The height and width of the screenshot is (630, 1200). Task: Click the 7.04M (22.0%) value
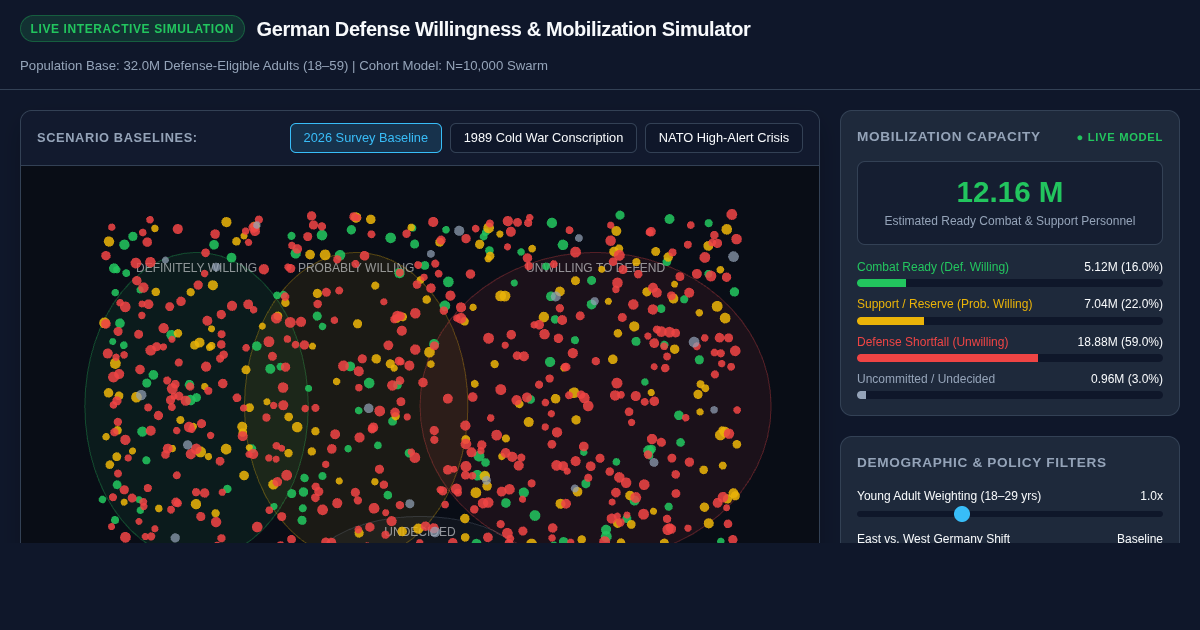point(1123,304)
